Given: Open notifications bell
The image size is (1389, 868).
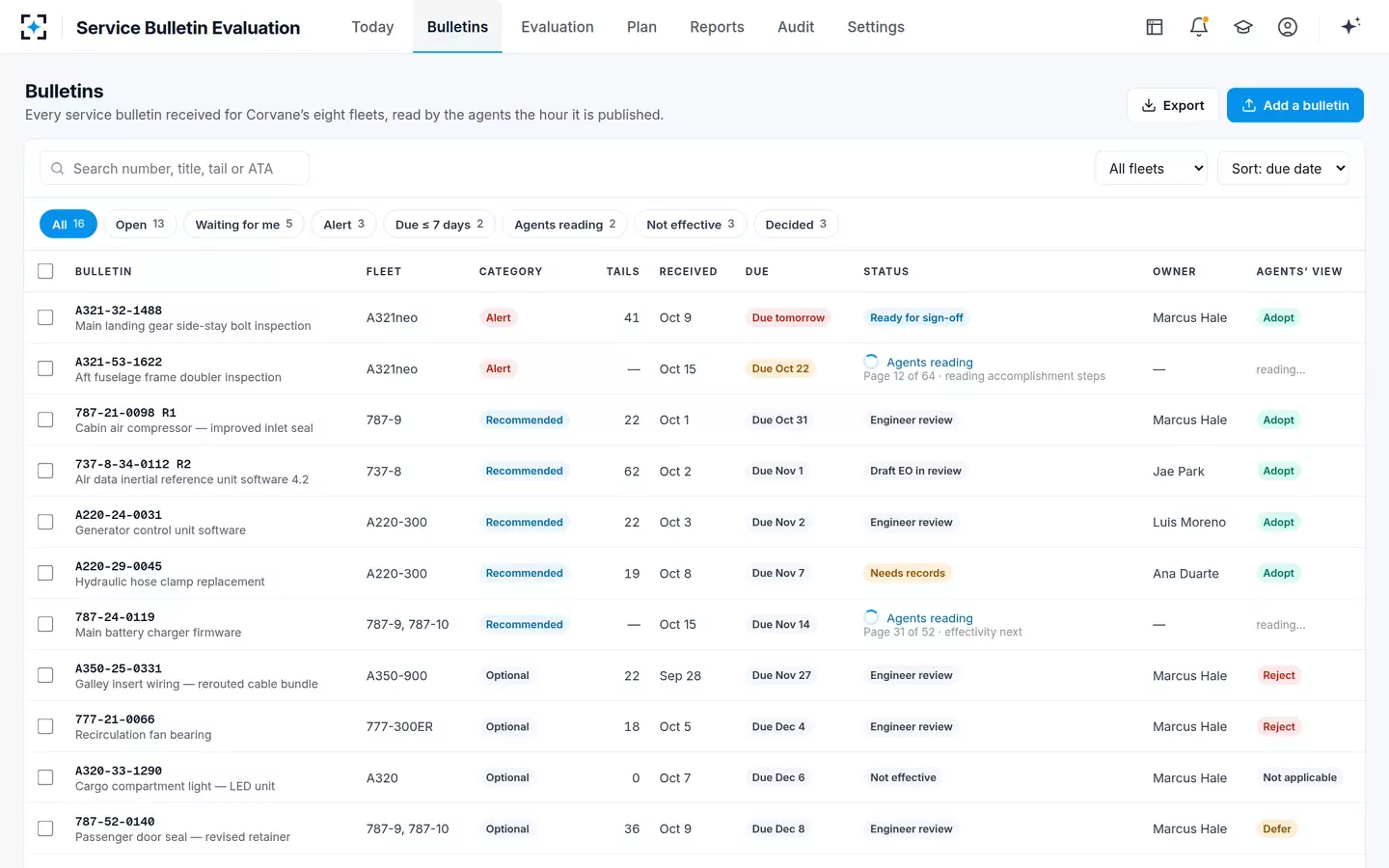Looking at the screenshot, I should [x=1199, y=27].
